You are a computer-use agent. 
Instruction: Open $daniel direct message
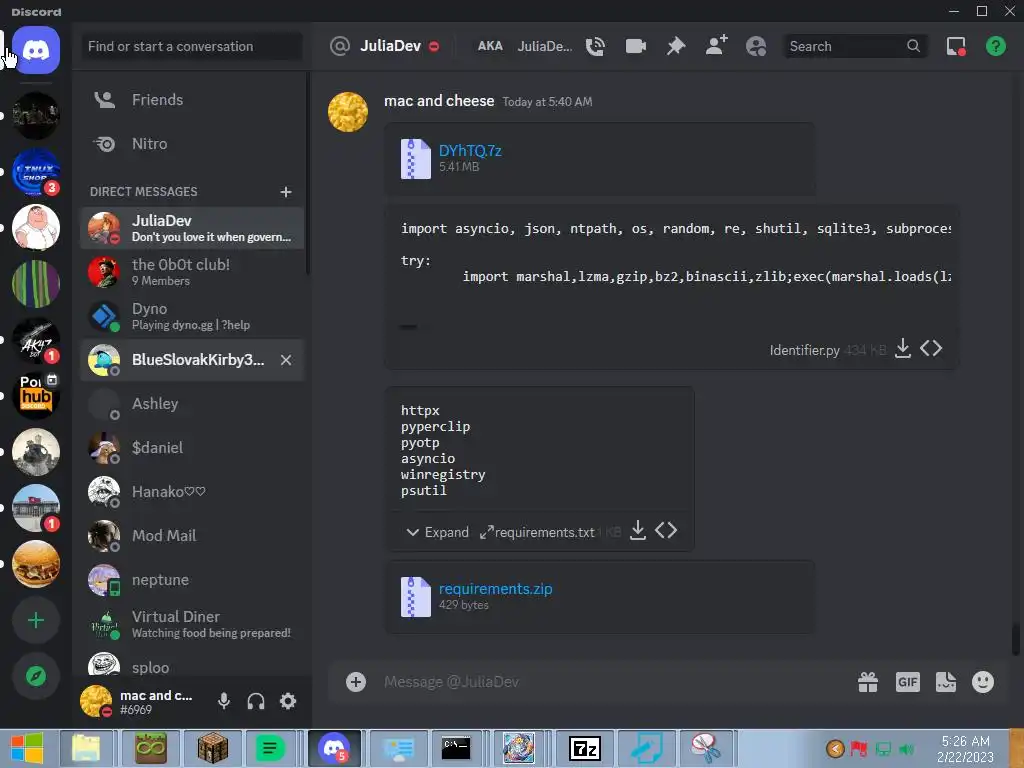pyautogui.click(x=192, y=448)
